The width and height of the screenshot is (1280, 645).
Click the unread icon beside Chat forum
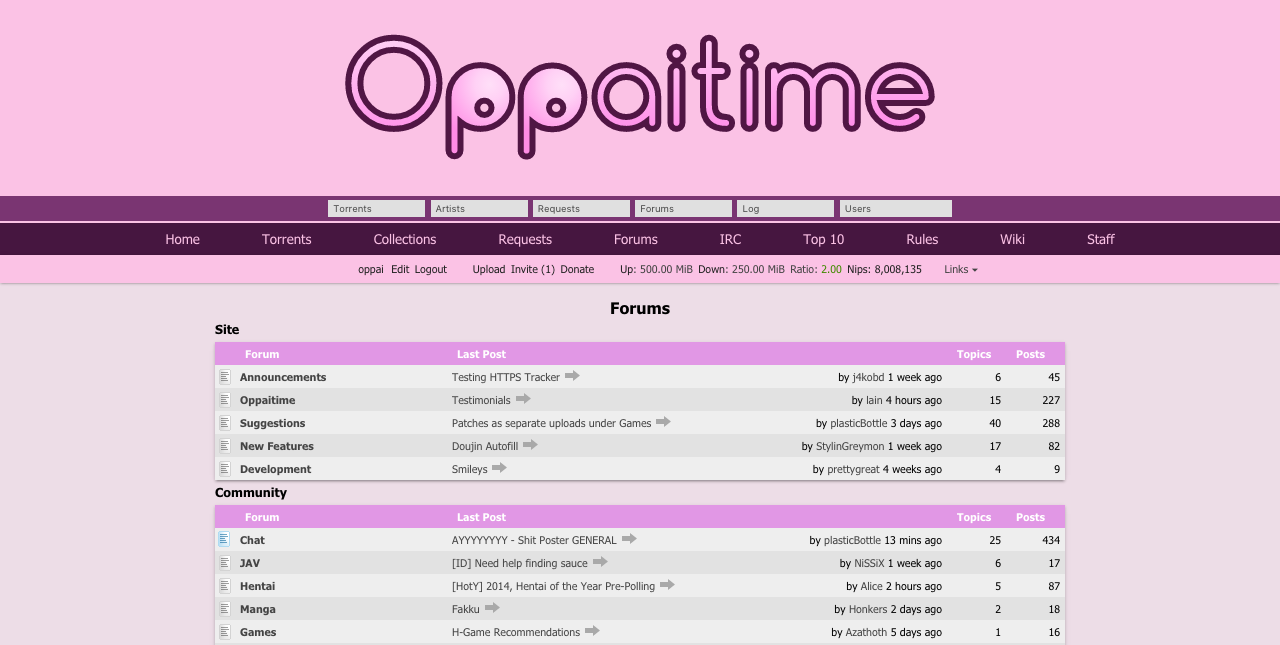pos(225,540)
